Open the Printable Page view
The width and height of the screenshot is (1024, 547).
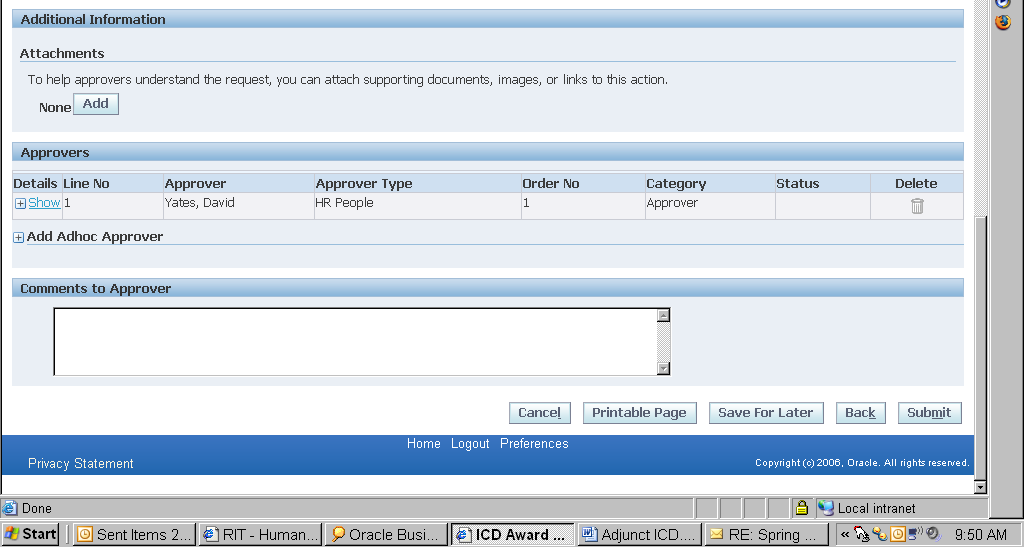(x=639, y=413)
